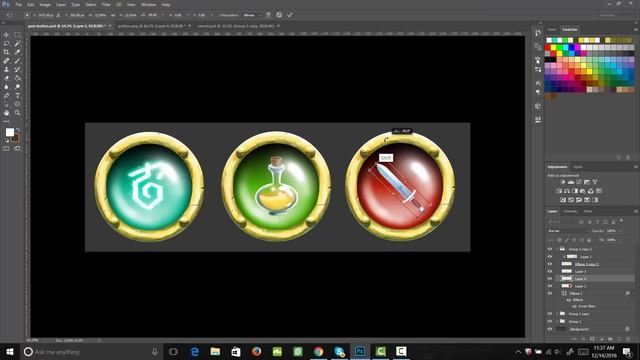Select the Move tool
Viewport: 640px width, 360px height.
coord(7,35)
